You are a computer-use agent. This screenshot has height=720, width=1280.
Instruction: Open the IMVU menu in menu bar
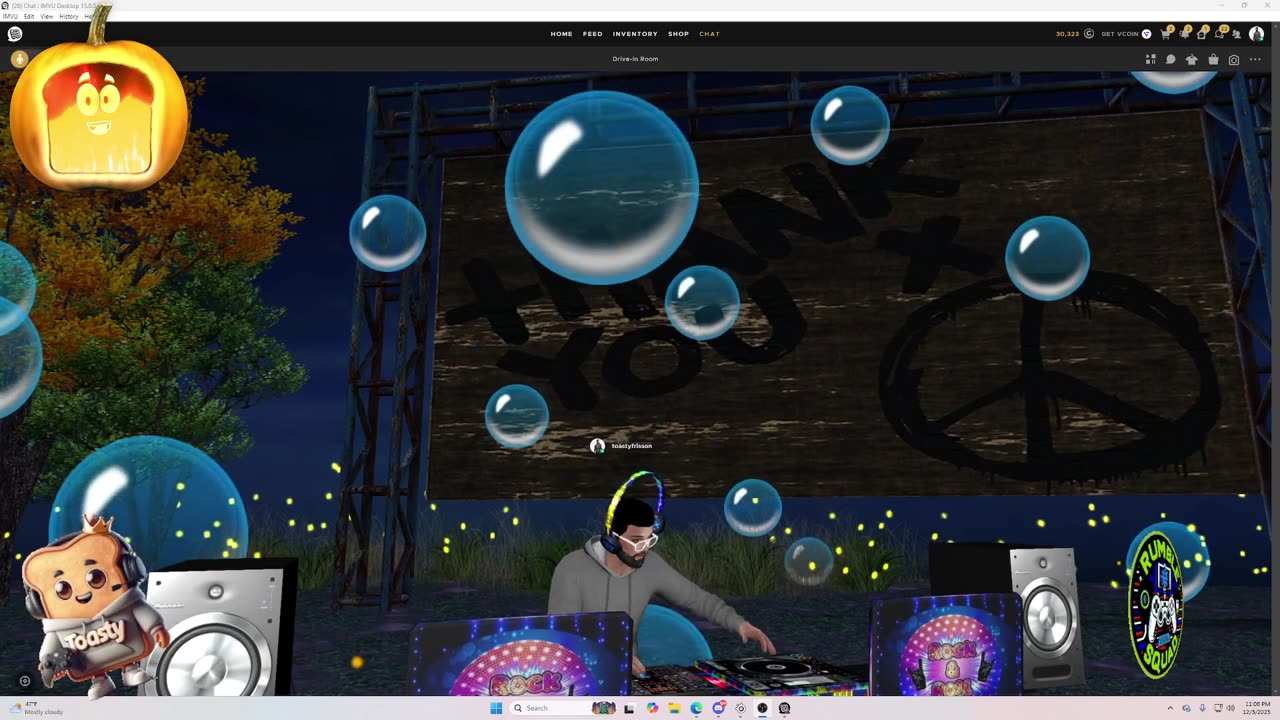pyautogui.click(x=10, y=16)
